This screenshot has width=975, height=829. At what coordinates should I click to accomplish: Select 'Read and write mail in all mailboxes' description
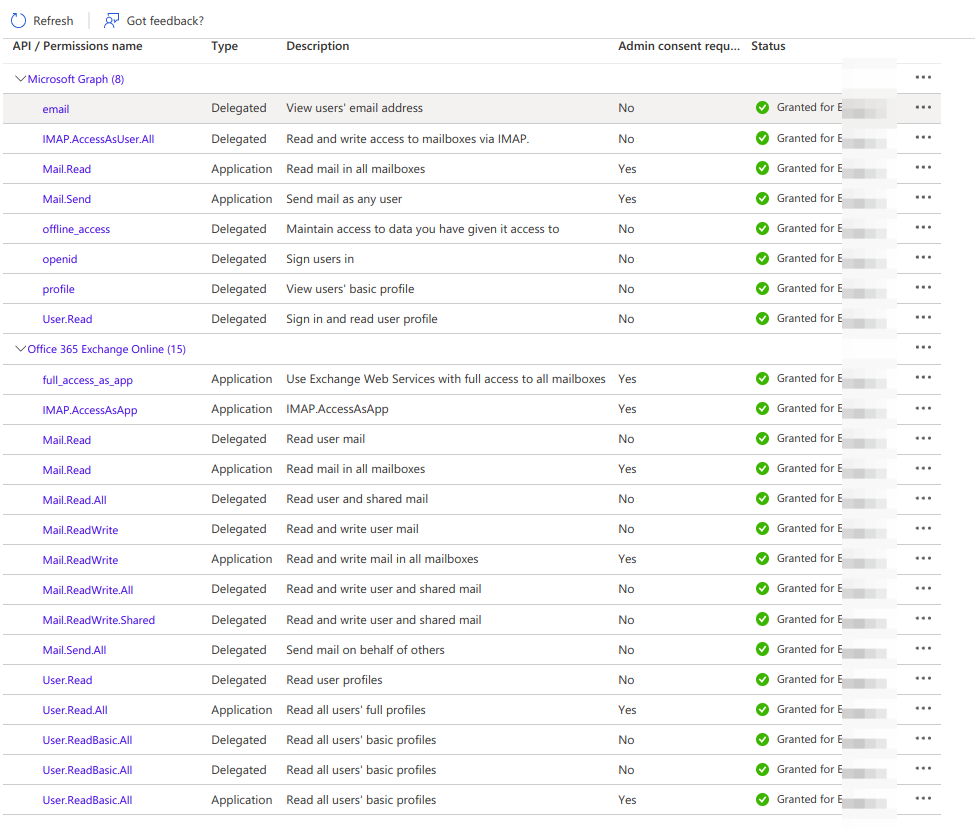pos(382,559)
